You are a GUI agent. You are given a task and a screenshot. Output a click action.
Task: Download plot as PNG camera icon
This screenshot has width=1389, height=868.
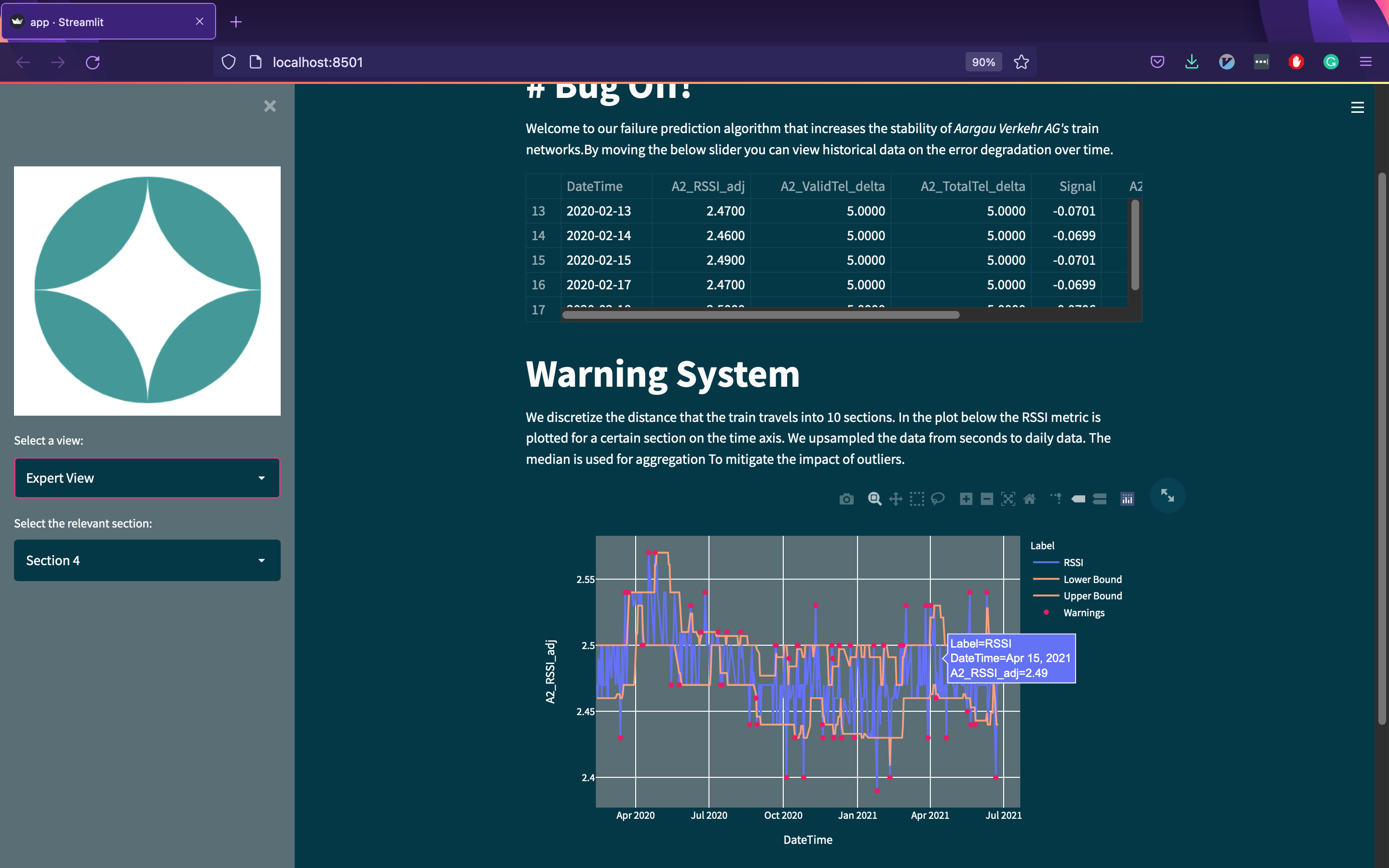click(846, 499)
